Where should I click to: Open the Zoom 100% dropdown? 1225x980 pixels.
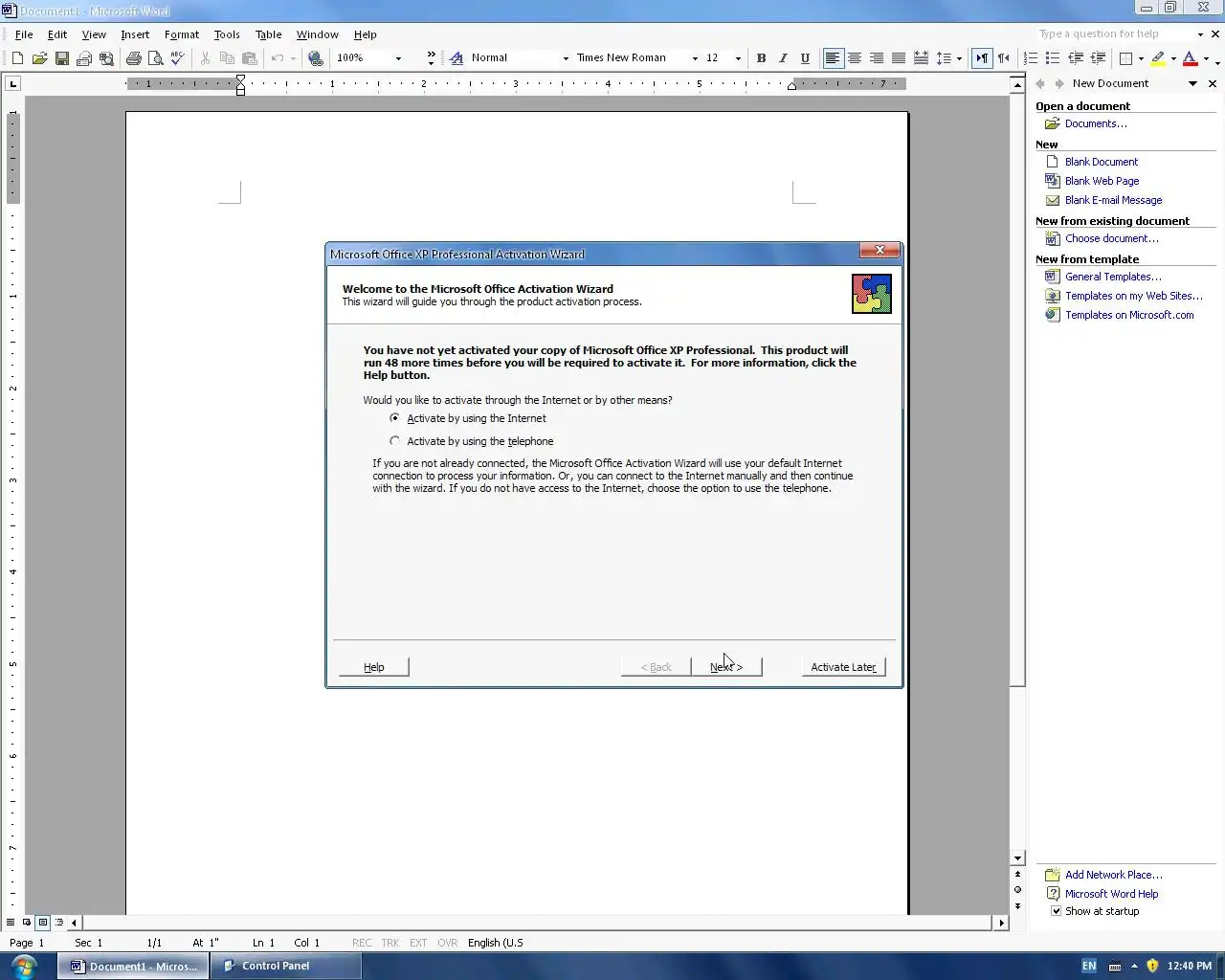398,58
